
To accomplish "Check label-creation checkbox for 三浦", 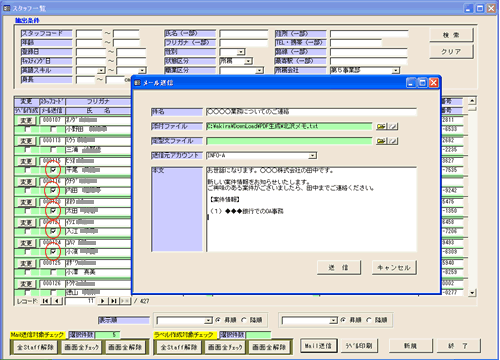I will click(x=27, y=150).
